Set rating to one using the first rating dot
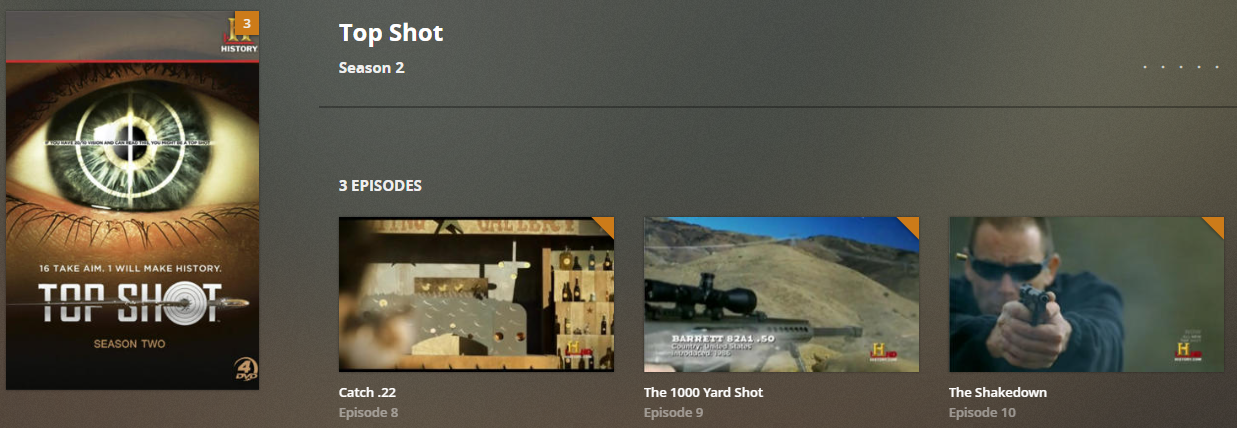Screen dimensions: 1237x428 point(1146,68)
